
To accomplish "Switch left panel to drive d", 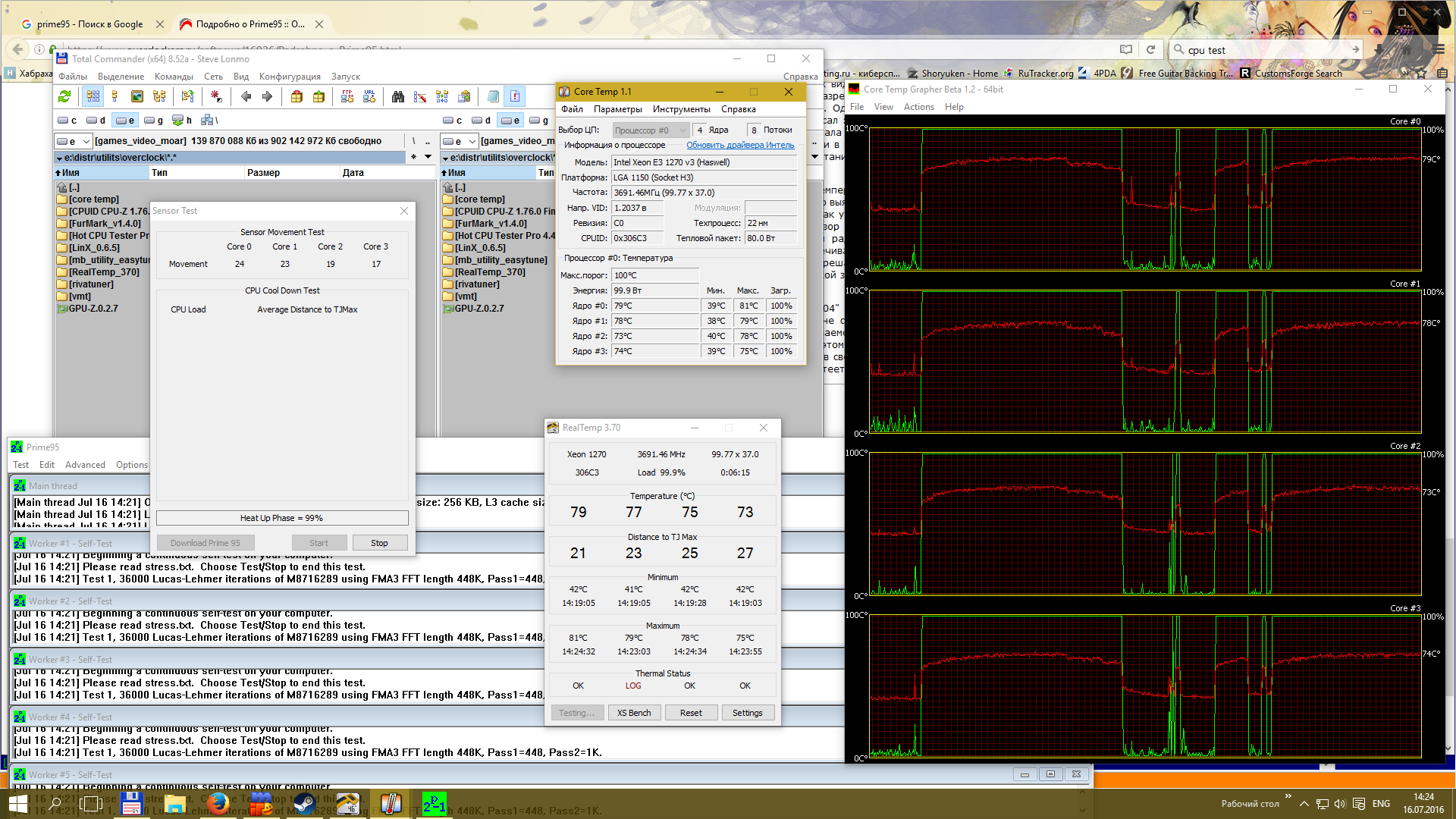I will (96, 121).
